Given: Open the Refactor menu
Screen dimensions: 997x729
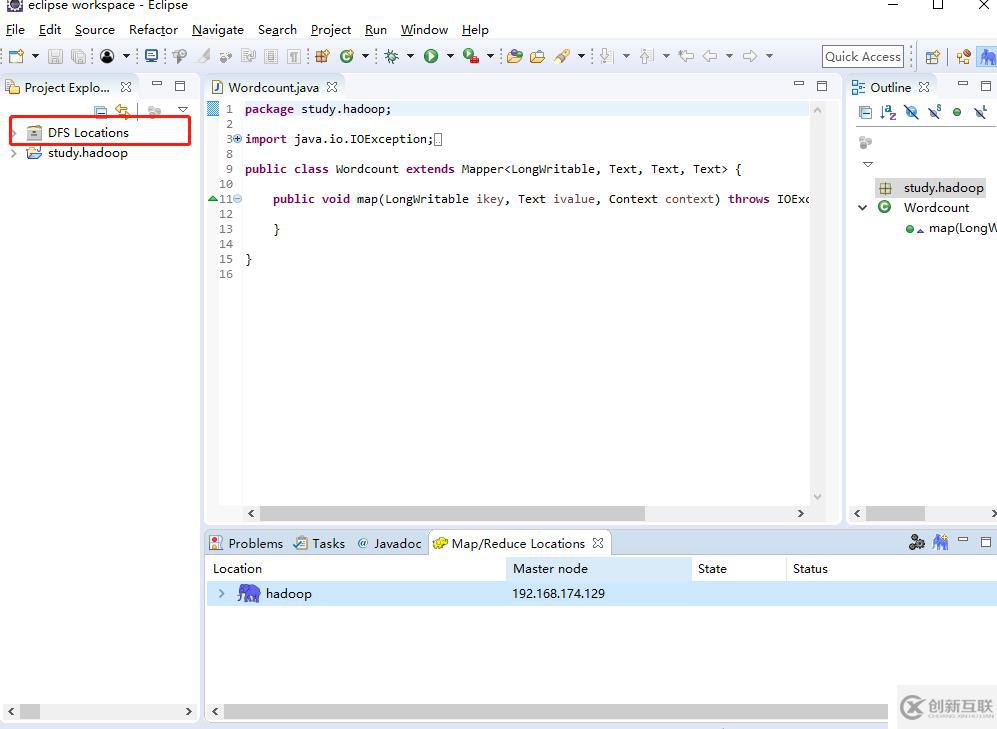Looking at the screenshot, I should point(153,30).
